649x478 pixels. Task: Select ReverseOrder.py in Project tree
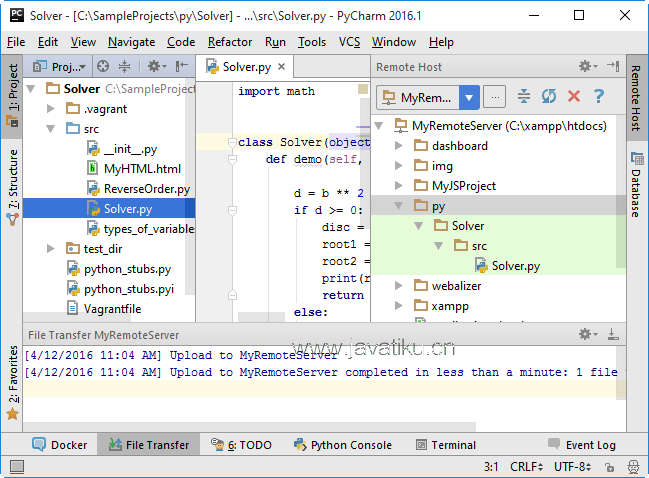138,189
